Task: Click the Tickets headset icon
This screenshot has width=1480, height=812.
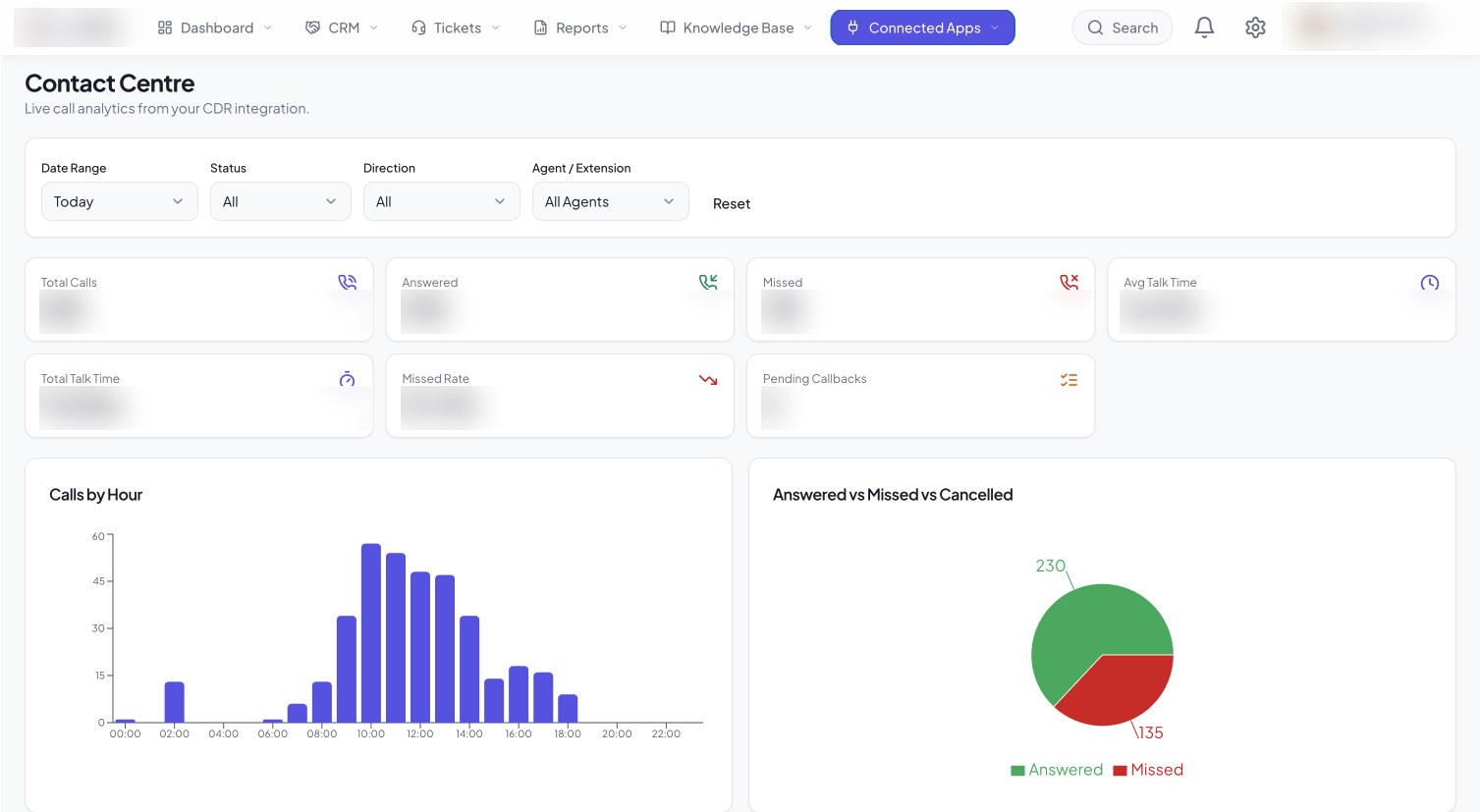Action: click(418, 27)
